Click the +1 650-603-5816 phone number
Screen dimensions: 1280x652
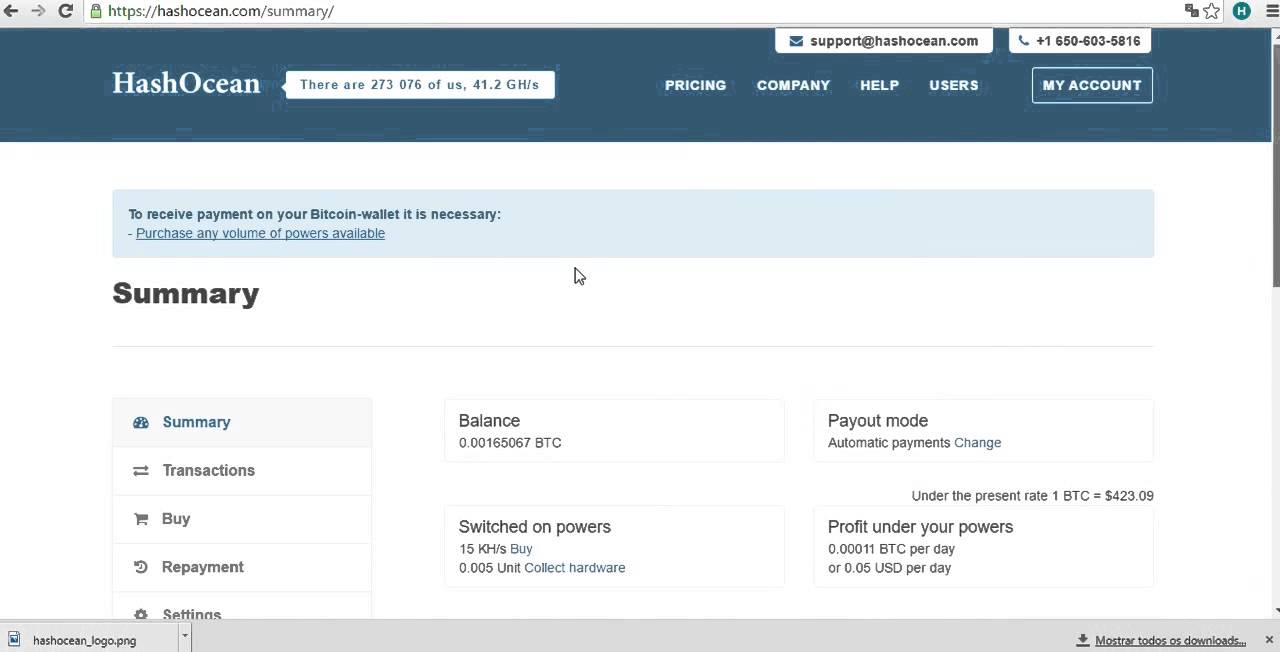point(1088,41)
